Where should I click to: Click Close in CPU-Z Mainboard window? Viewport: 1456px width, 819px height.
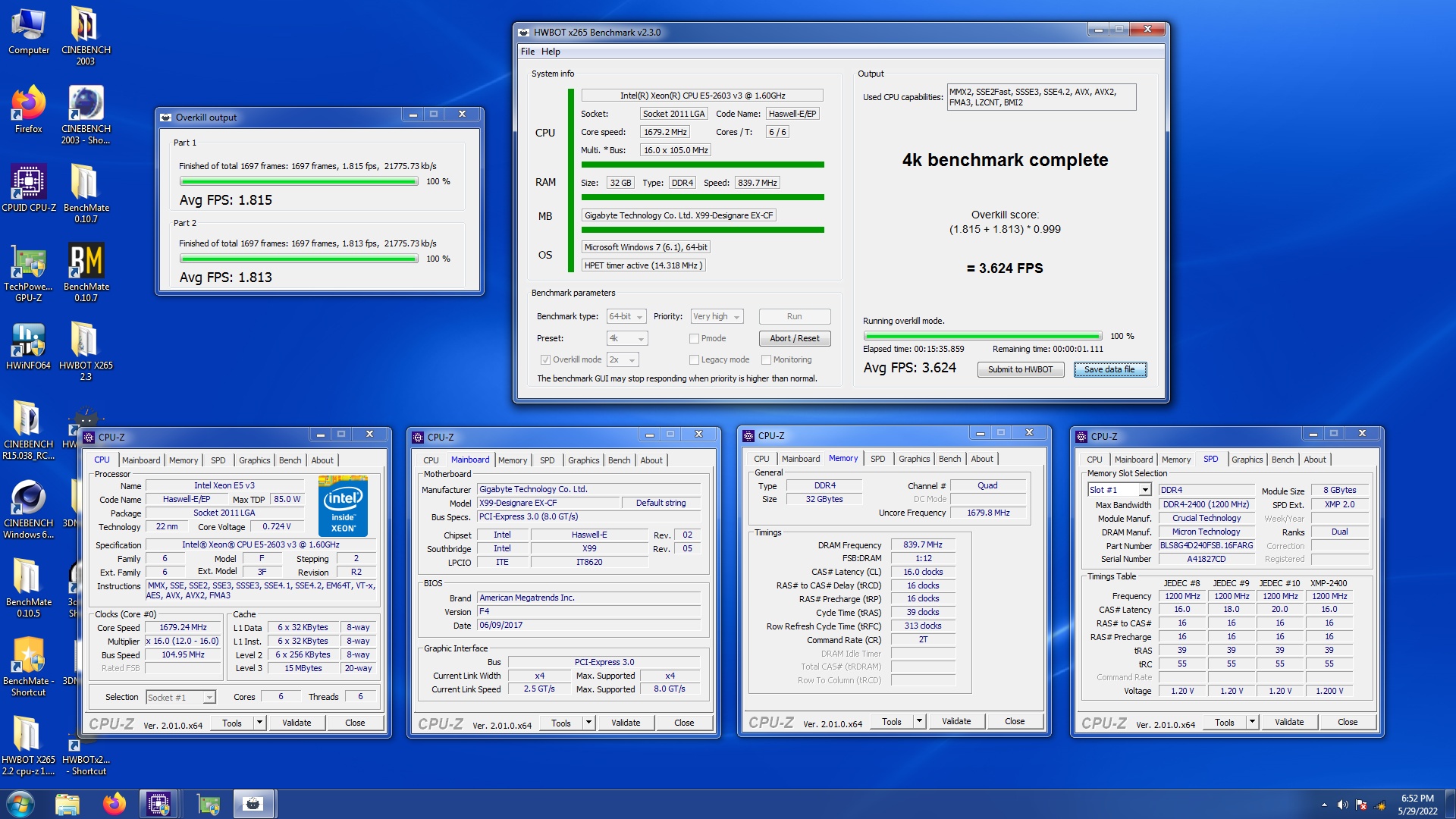(x=684, y=723)
